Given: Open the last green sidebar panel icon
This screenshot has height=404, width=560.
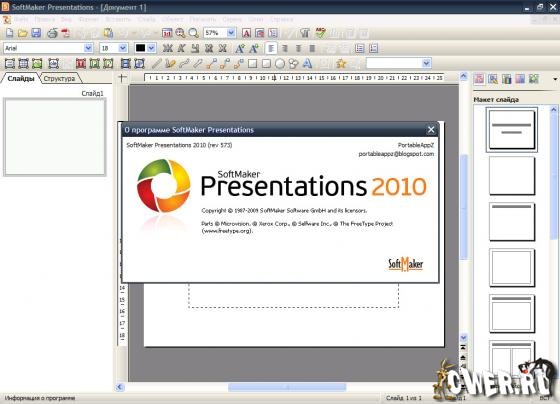Looking at the screenshot, I should [534, 79].
